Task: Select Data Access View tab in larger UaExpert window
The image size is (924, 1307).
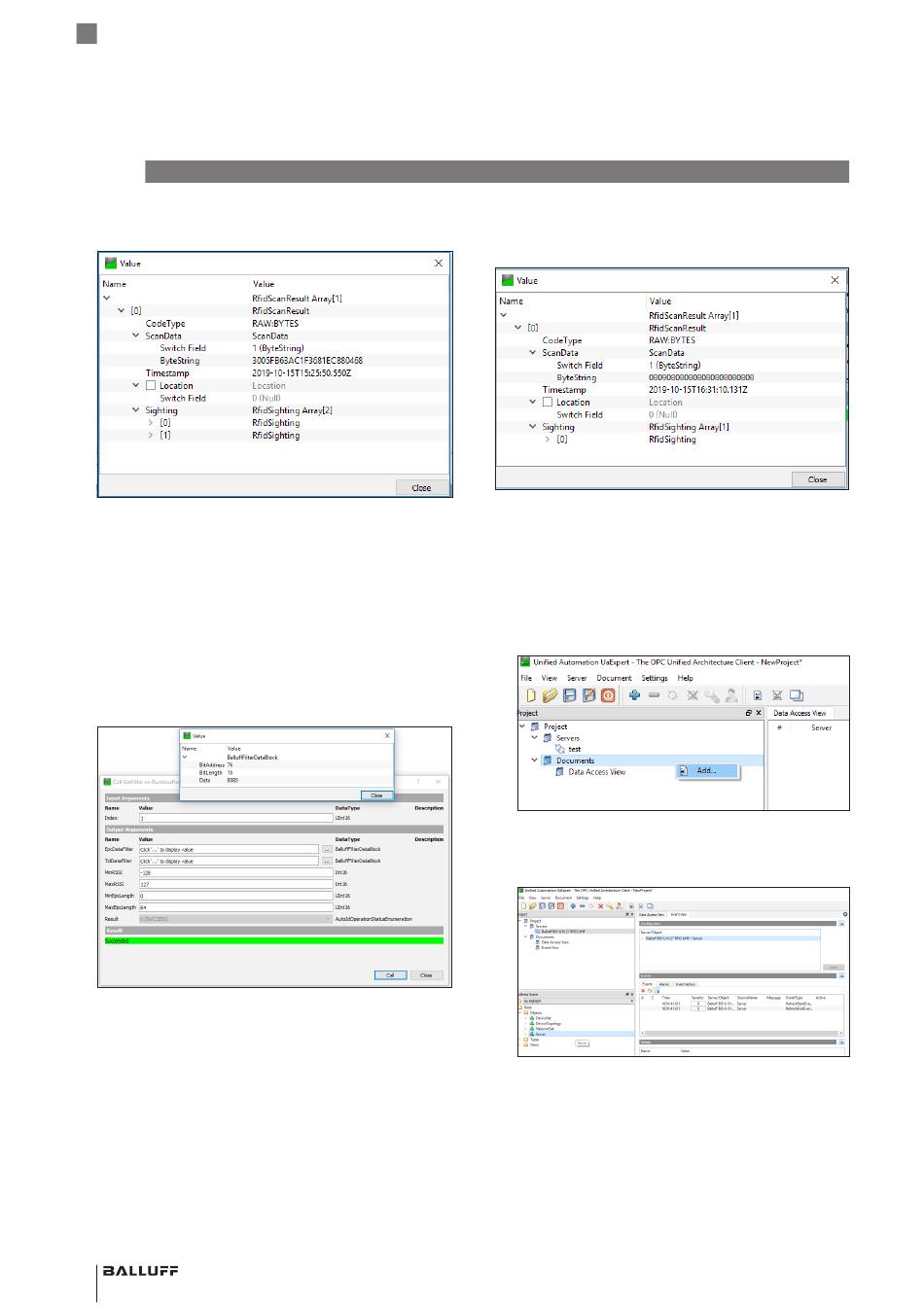Action: coord(800,713)
